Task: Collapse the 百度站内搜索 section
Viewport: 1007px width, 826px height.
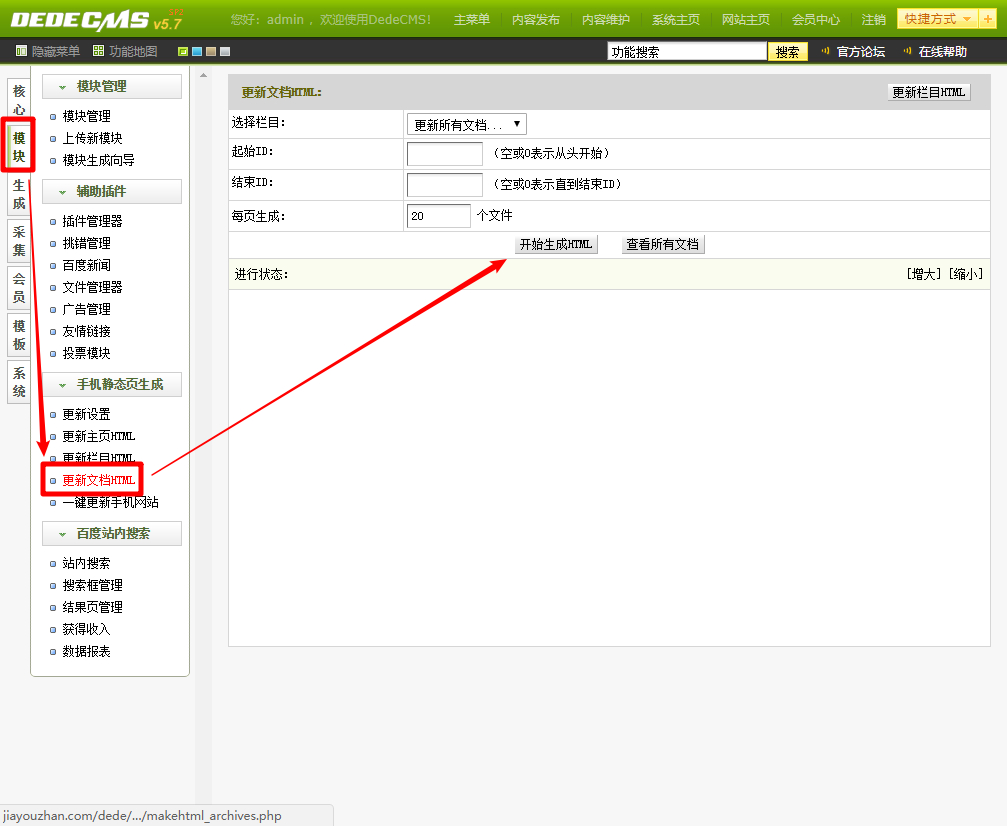Action: pyautogui.click(x=111, y=534)
